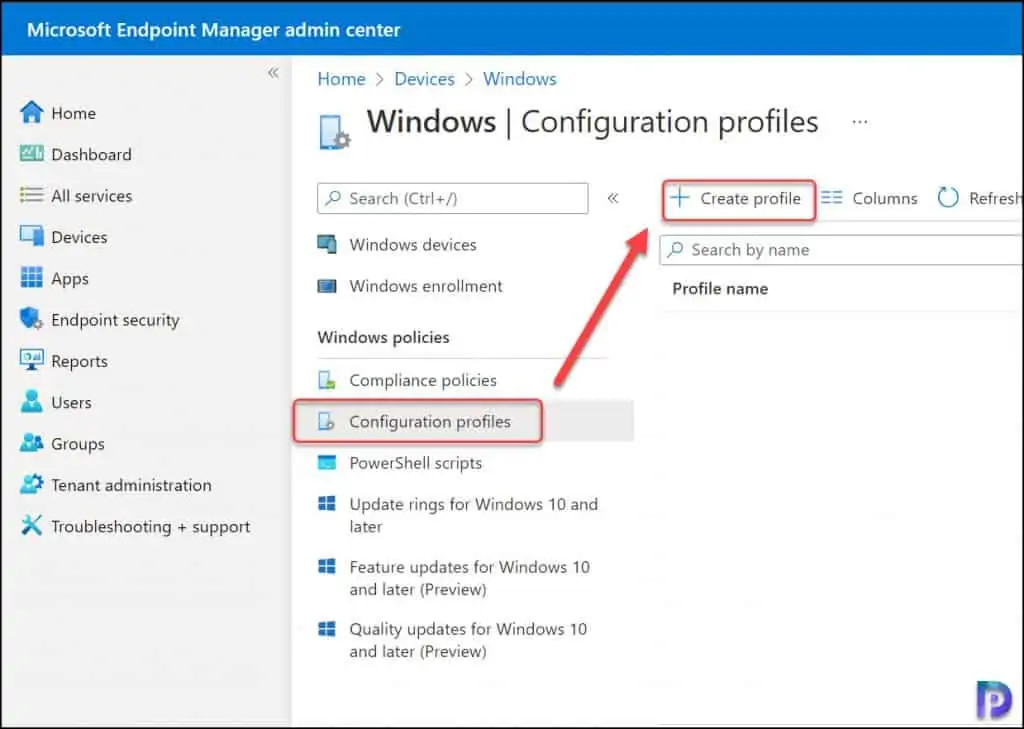Open Groups in the left sidebar

coord(78,444)
